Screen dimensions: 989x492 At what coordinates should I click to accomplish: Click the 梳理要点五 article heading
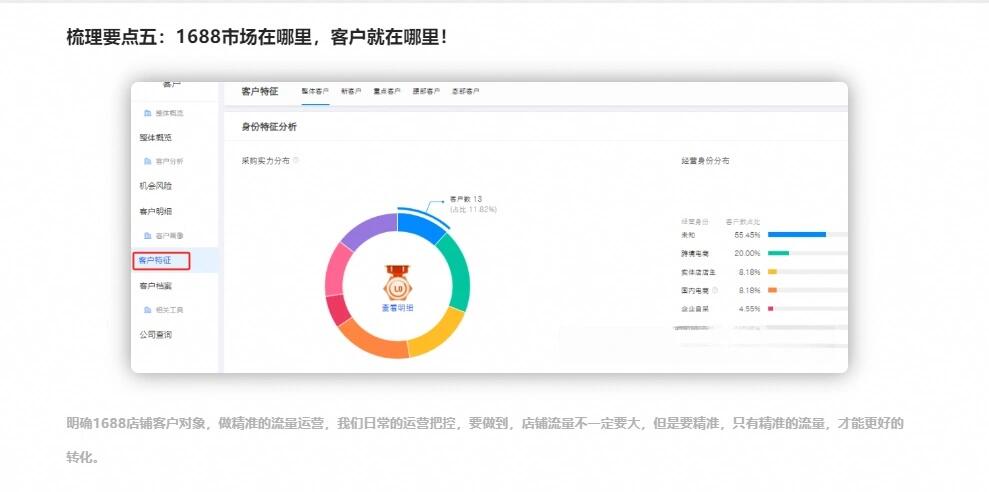click(x=257, y=37)
